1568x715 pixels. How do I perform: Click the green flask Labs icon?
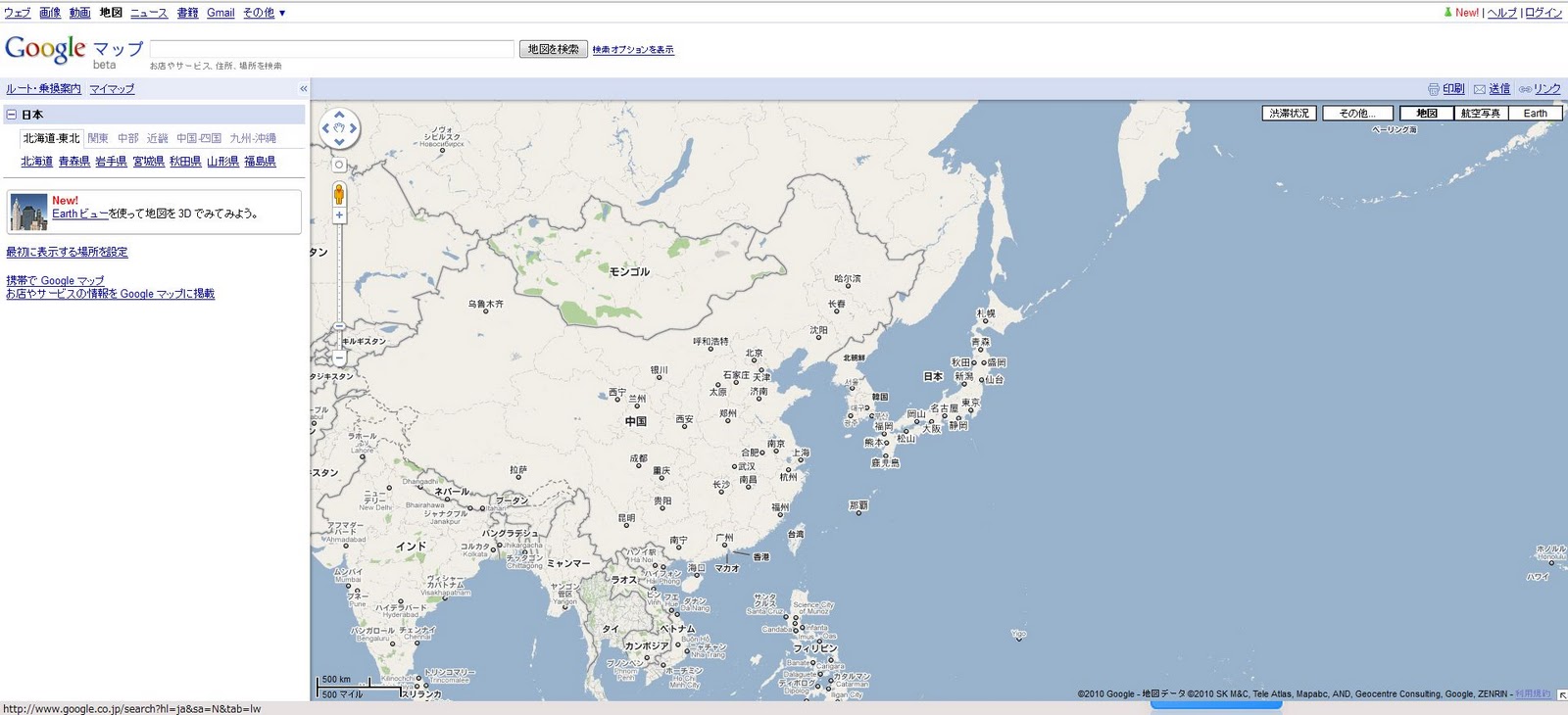[x=1447, y=13]
